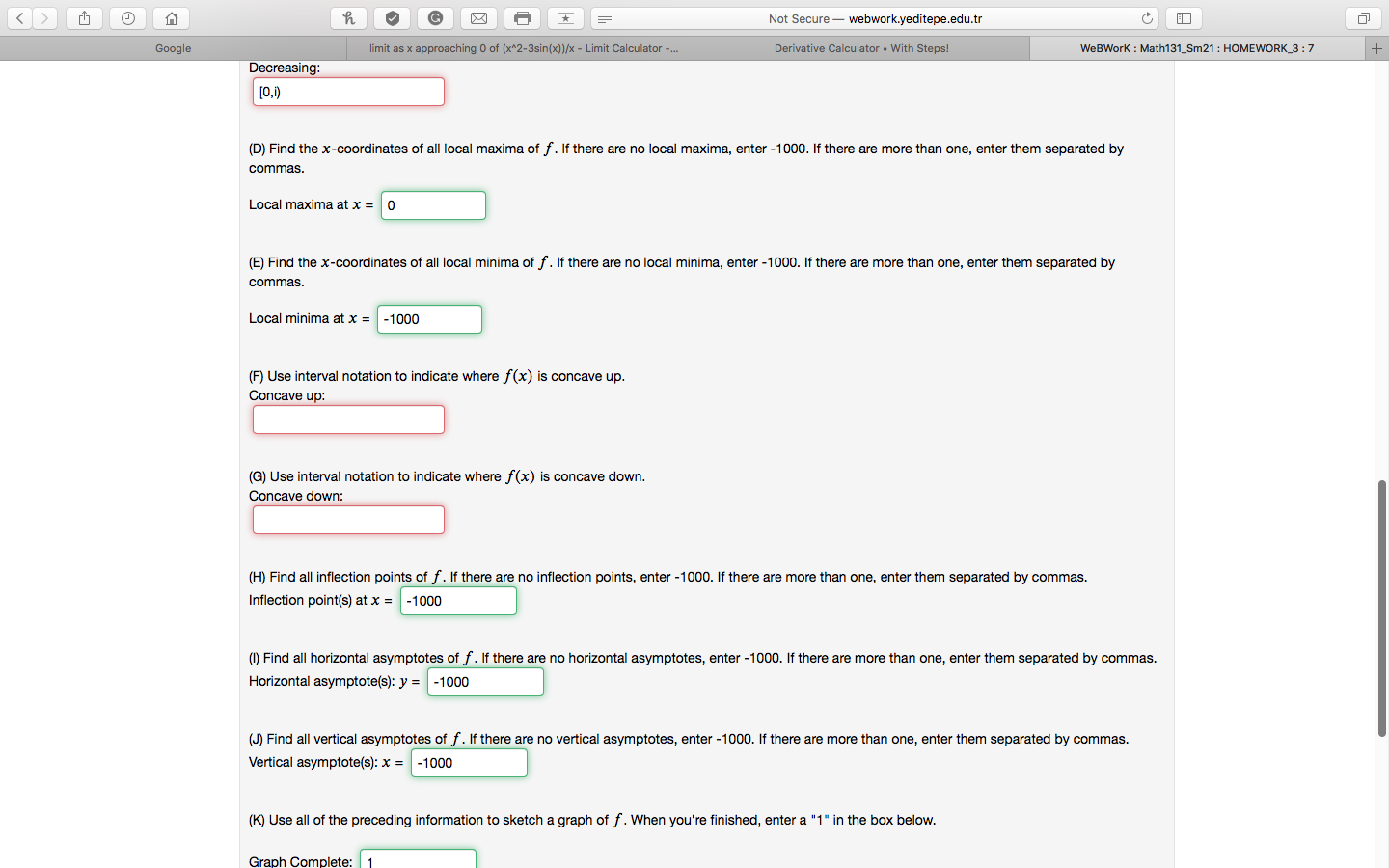Click the shield-shaped extension icon
The width and height of the screenshot is (1389, 868).
(x=392, y=17)
